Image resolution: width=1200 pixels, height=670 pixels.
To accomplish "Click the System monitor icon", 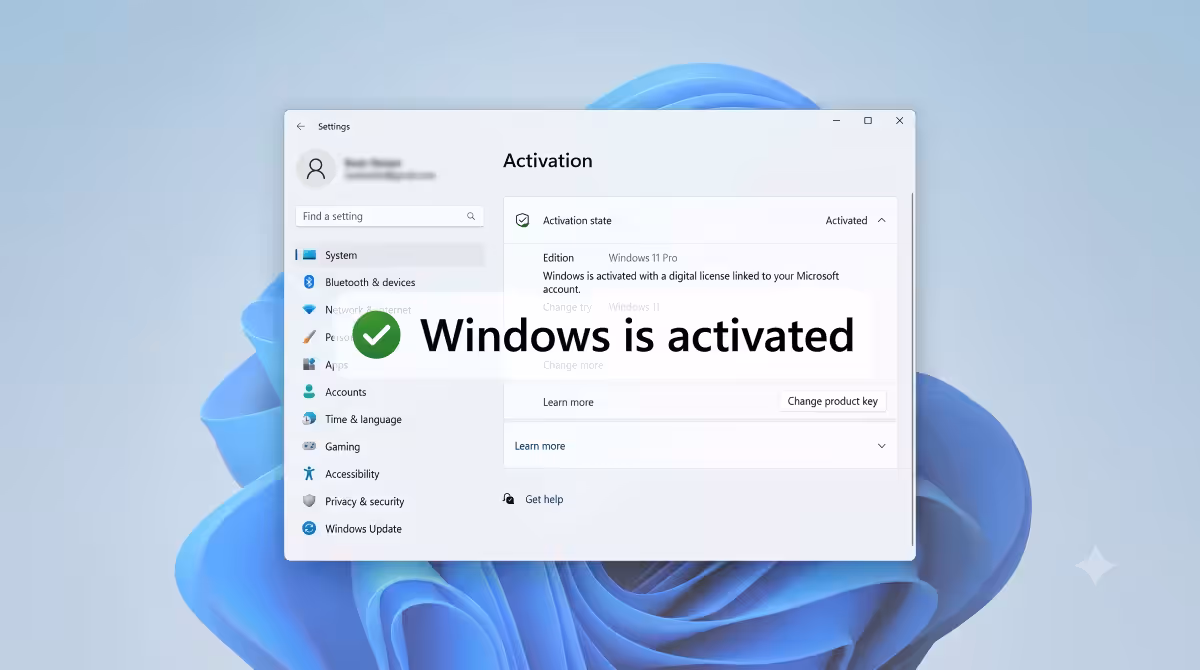I will click(x=309, y=255).
